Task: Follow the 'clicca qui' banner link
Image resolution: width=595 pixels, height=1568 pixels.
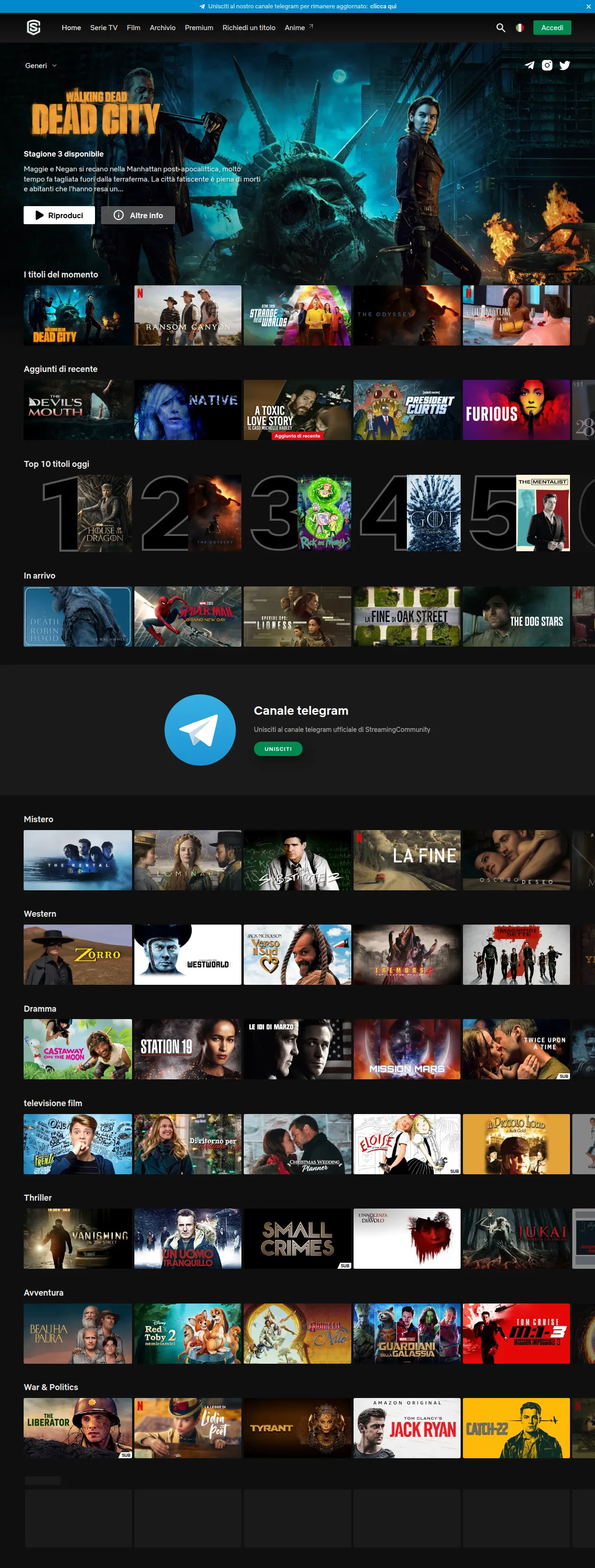Action: point(383,6)
